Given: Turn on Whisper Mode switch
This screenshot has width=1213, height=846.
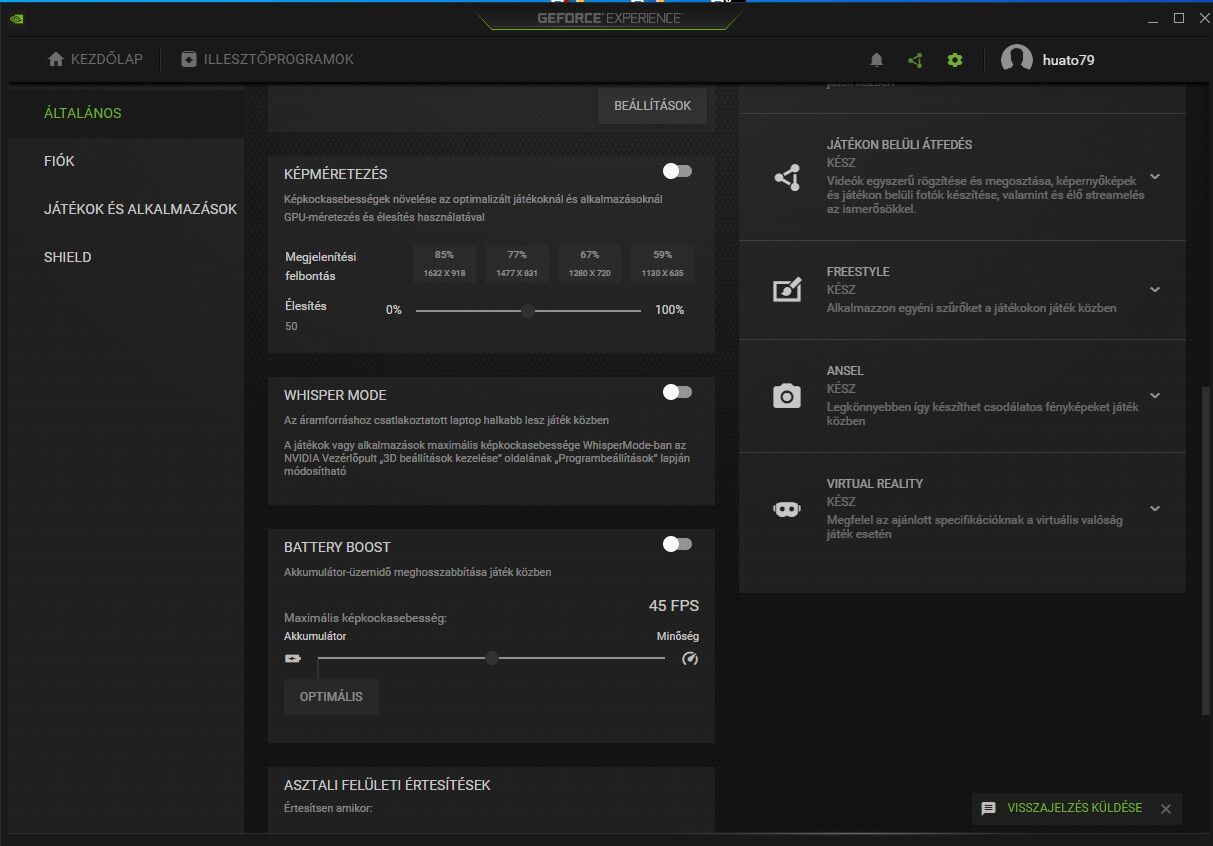Looking at the screenshot, I should (x=677, y=392).
